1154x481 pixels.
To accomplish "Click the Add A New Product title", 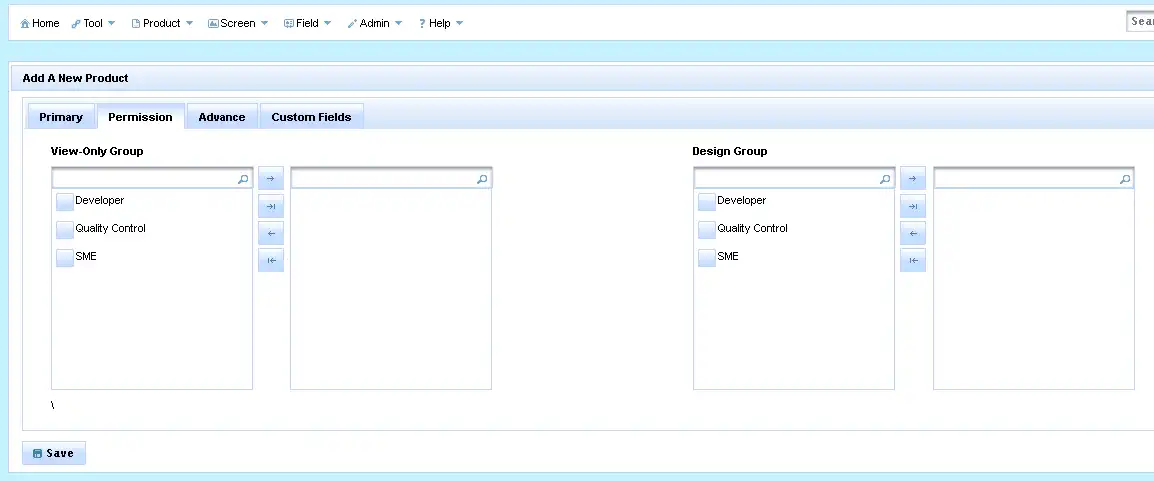I will tap(76, 78).
